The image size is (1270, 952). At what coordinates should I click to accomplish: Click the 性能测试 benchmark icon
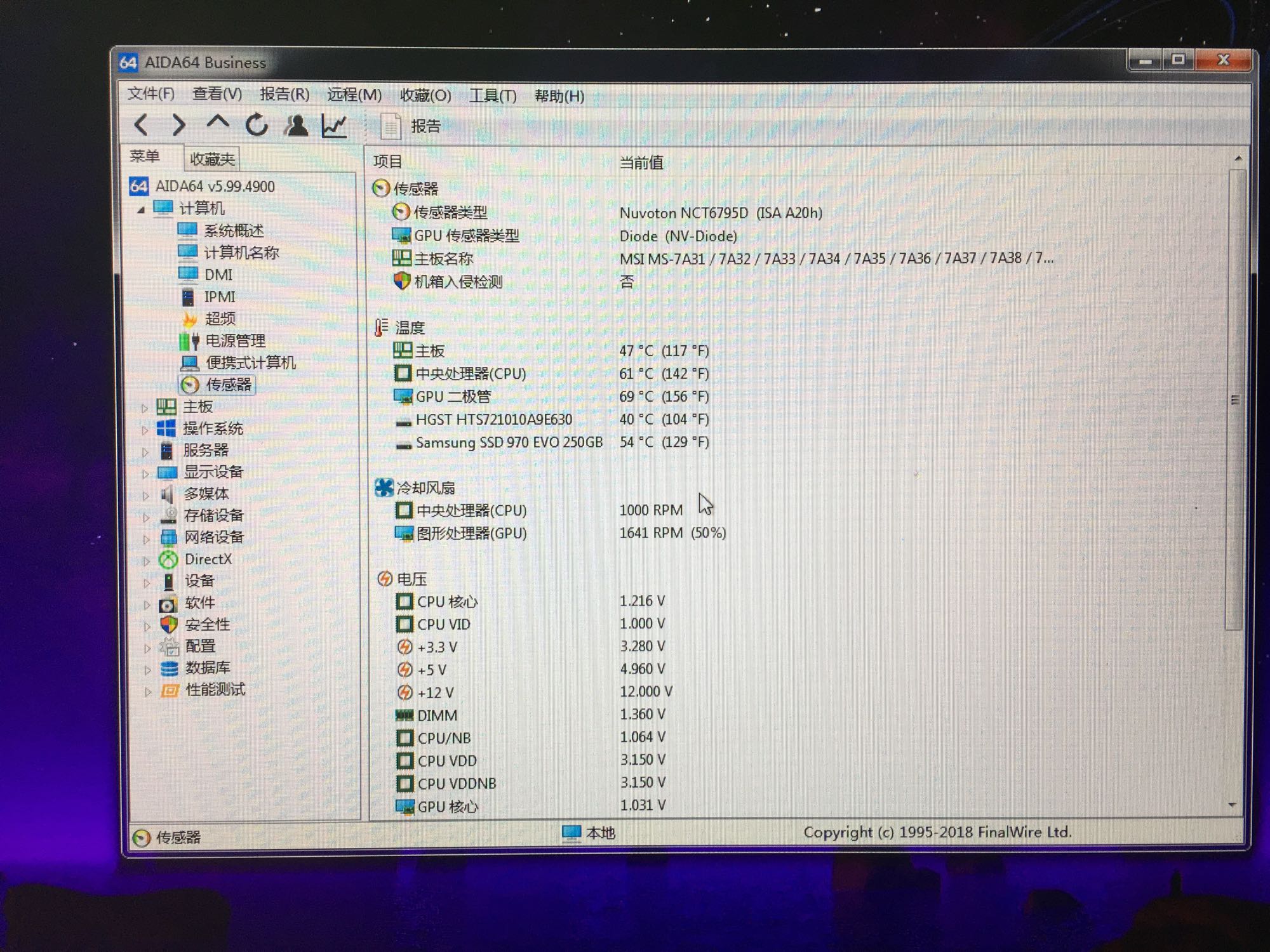170,691
